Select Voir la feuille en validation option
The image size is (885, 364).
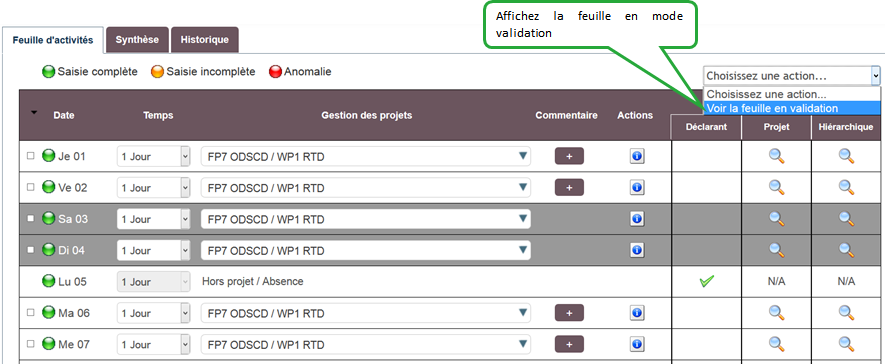[792, 108]
